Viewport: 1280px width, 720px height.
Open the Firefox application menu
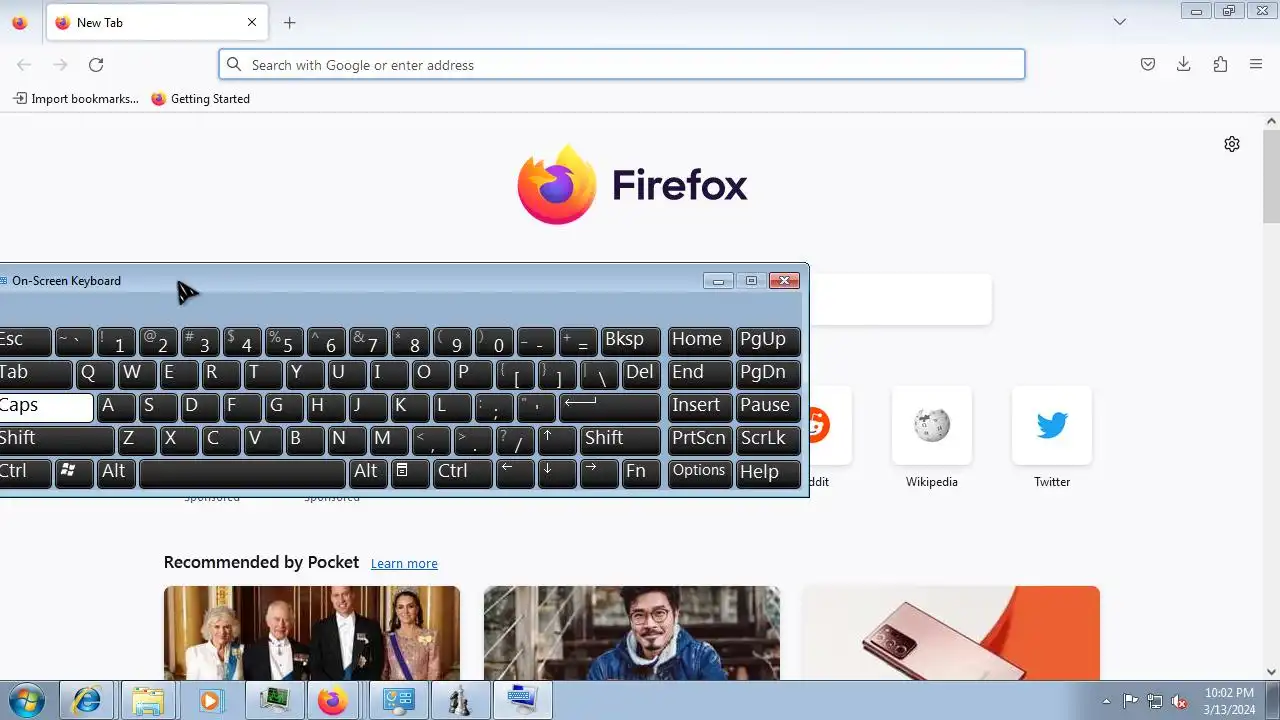pyautogui.click(x=1256, y=65)
